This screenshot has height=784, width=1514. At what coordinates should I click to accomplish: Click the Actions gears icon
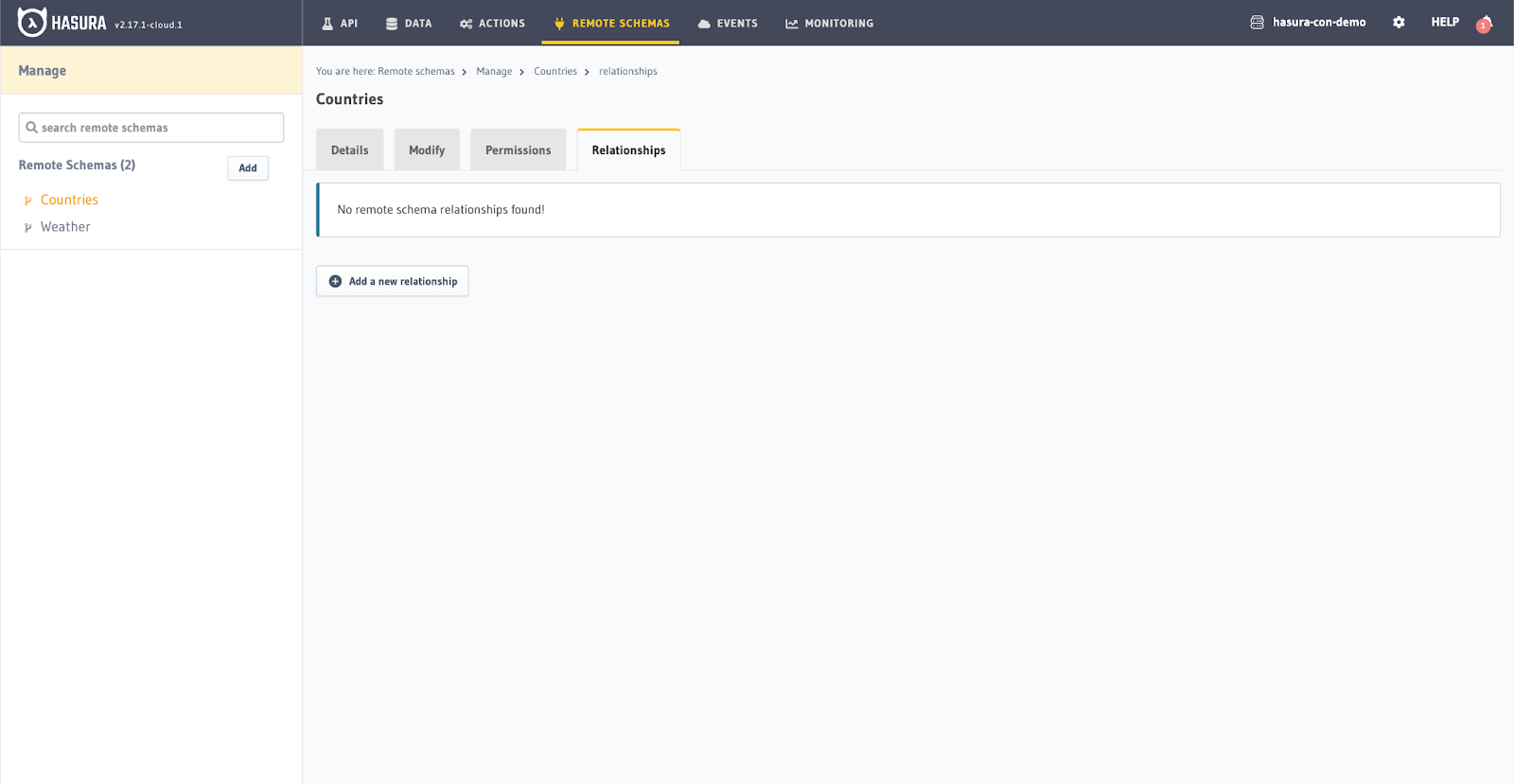coord(466,24)
